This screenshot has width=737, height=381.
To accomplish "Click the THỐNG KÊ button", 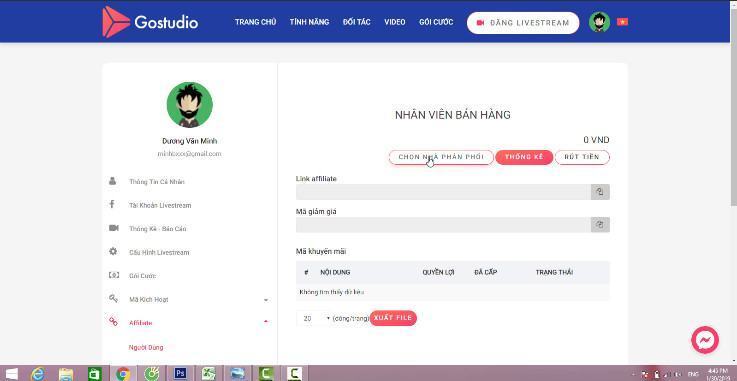I will tap(524, 157).
